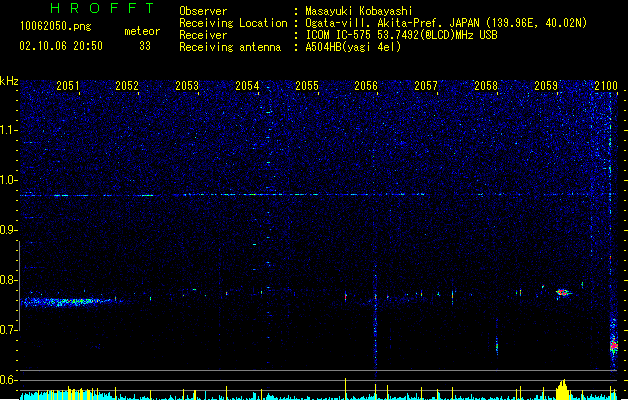Click the 0.6 kHz axis label
The image size is (629, 400).
tap(8, 380)
